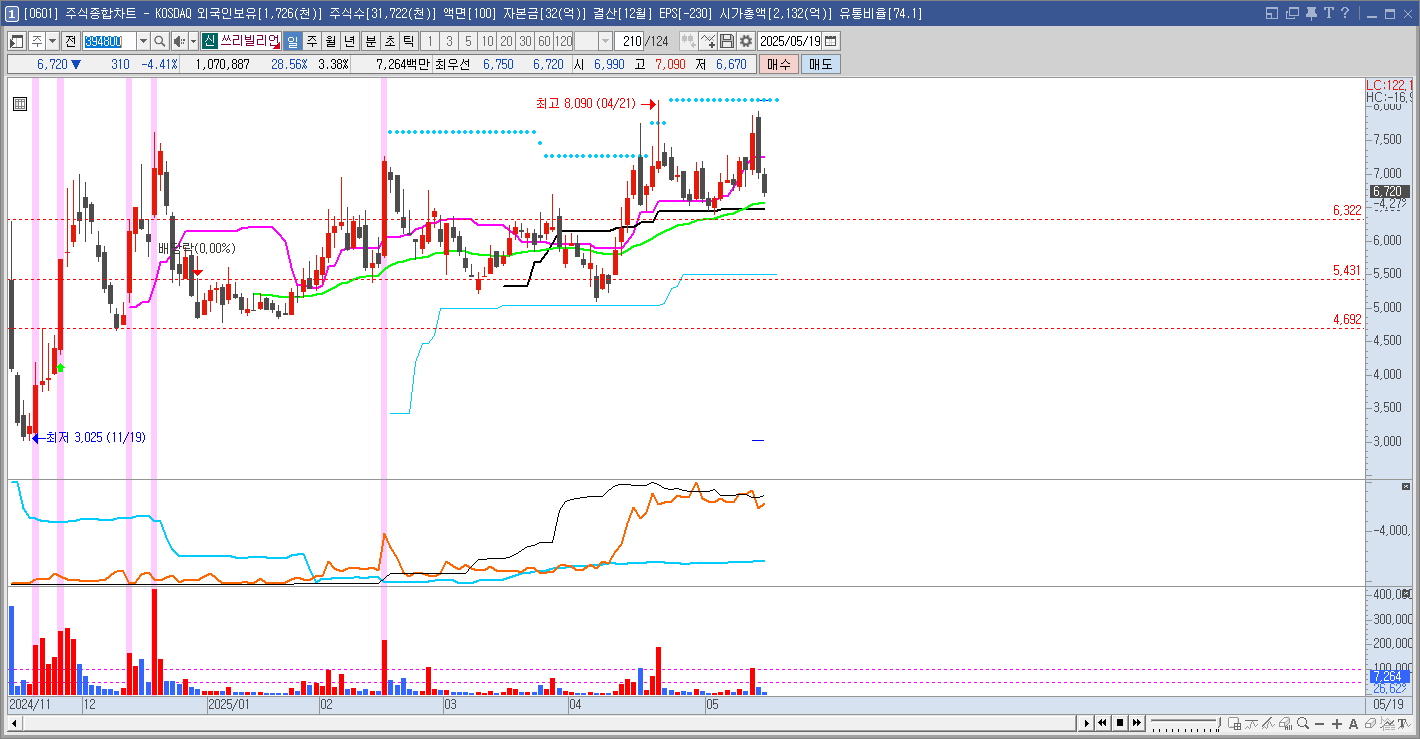Viewport: 1420px width, 739px height.
Task: Click the grid table icon on the chart
Action: coord(20,102)
